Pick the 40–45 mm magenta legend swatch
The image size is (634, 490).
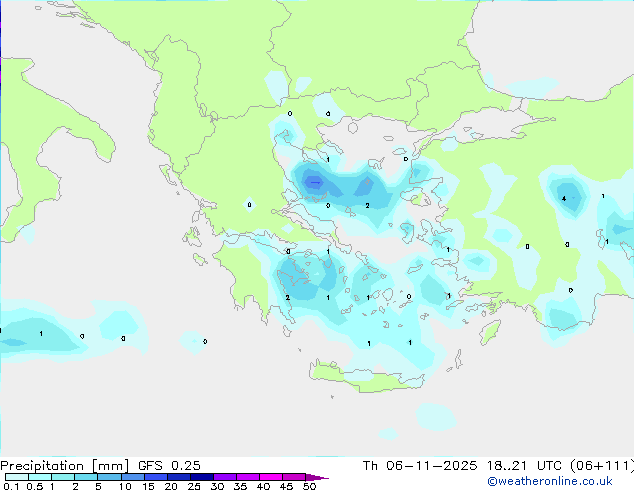(271, 477)
